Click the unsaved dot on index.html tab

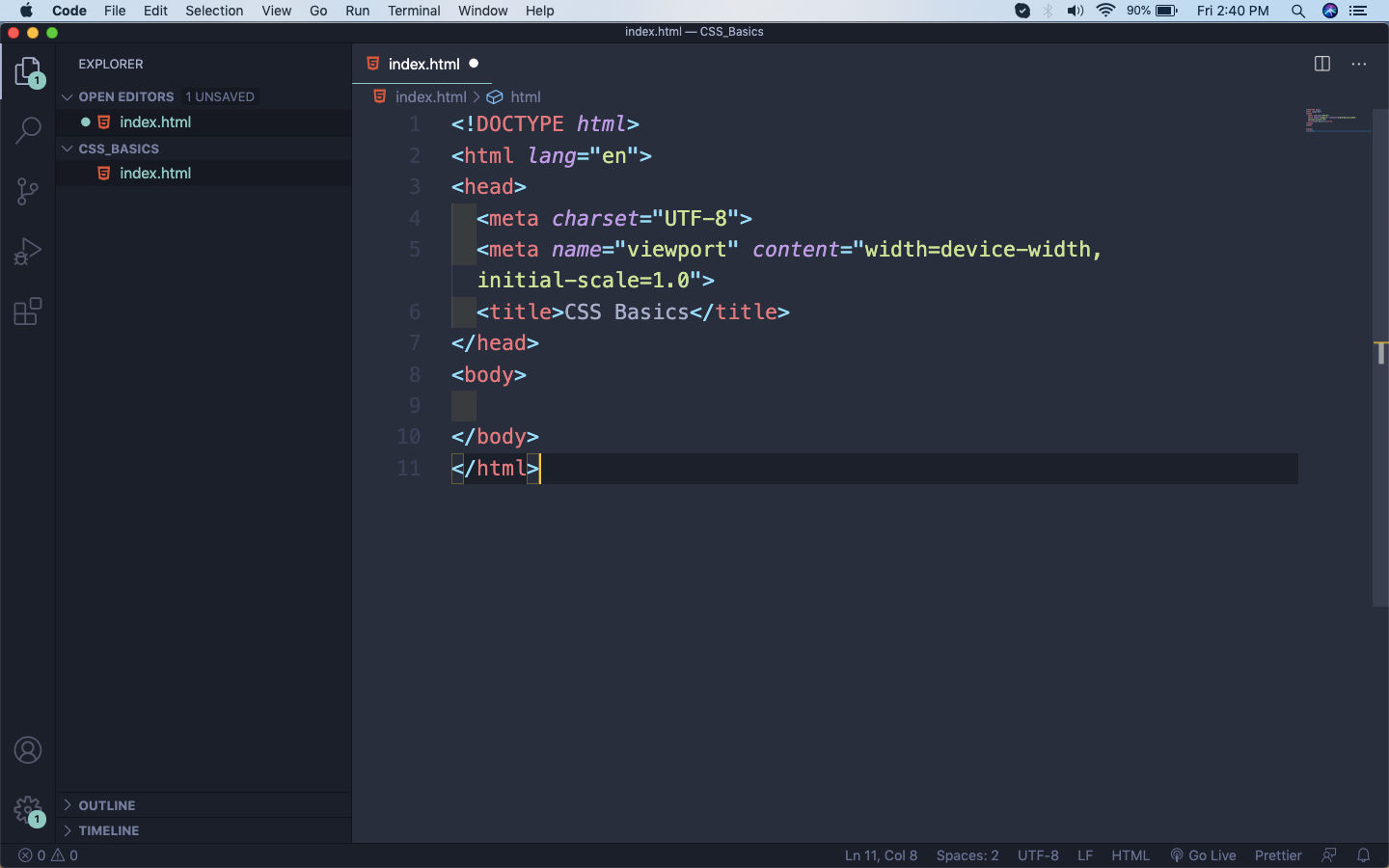[x=474, y=64]
